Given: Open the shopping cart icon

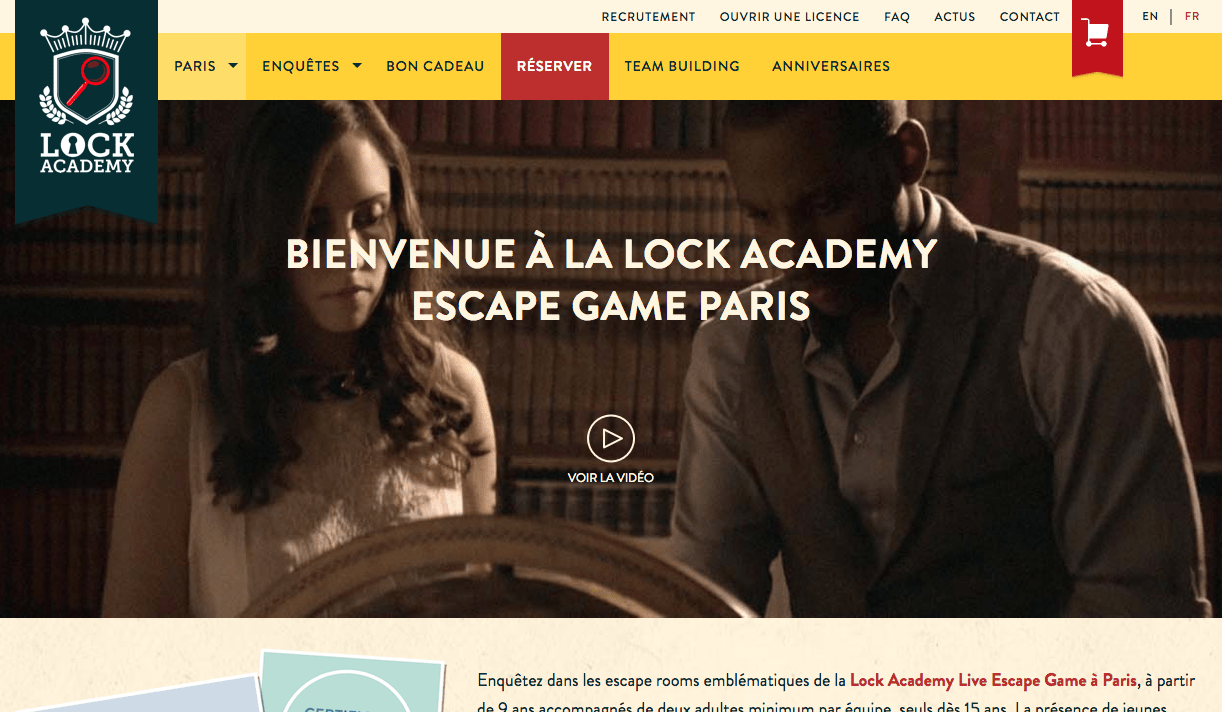Looking at the screenshot, I should (x=1096, y=34).
